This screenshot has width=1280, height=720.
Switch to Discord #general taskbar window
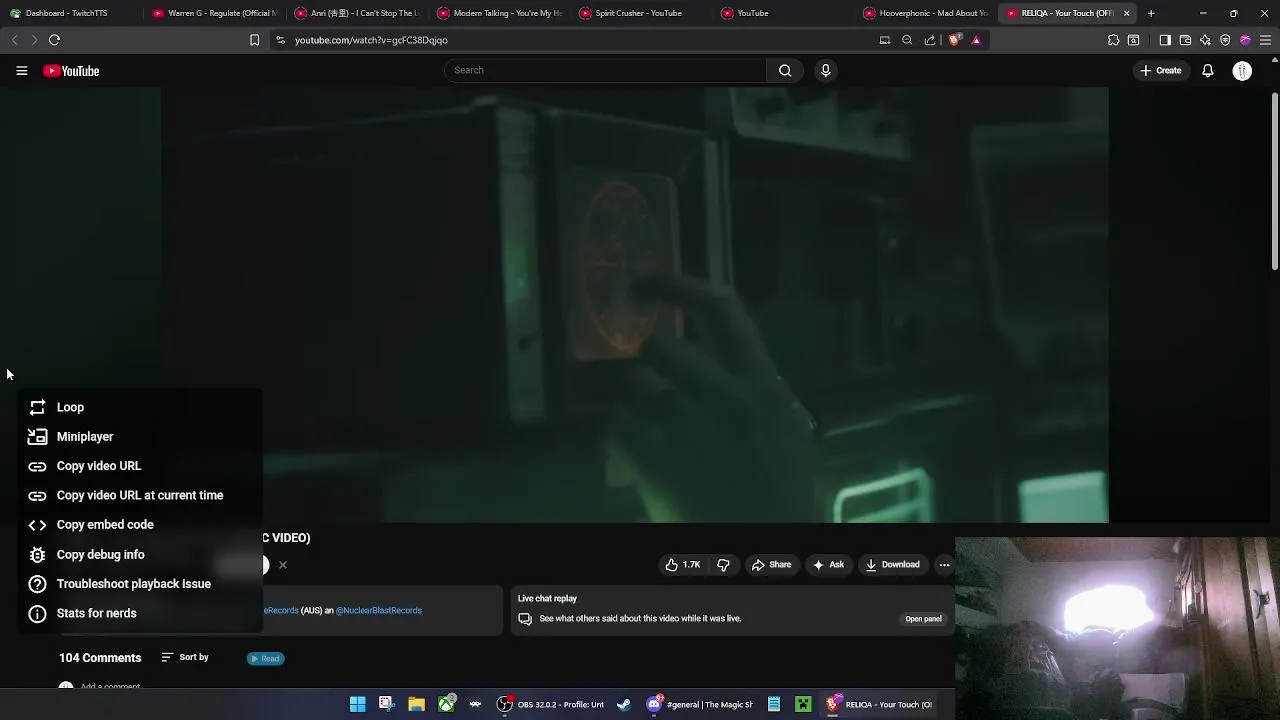tap(700, 704)
